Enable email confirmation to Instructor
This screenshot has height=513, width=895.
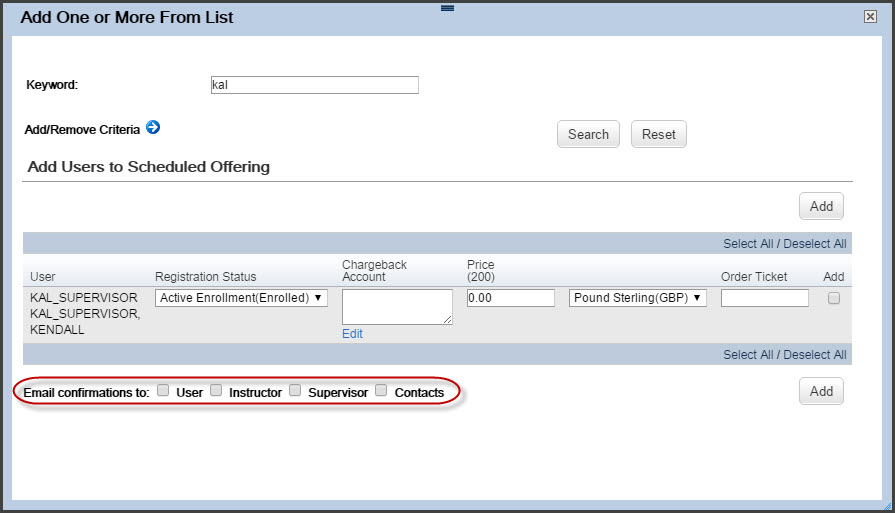[216, 390]
